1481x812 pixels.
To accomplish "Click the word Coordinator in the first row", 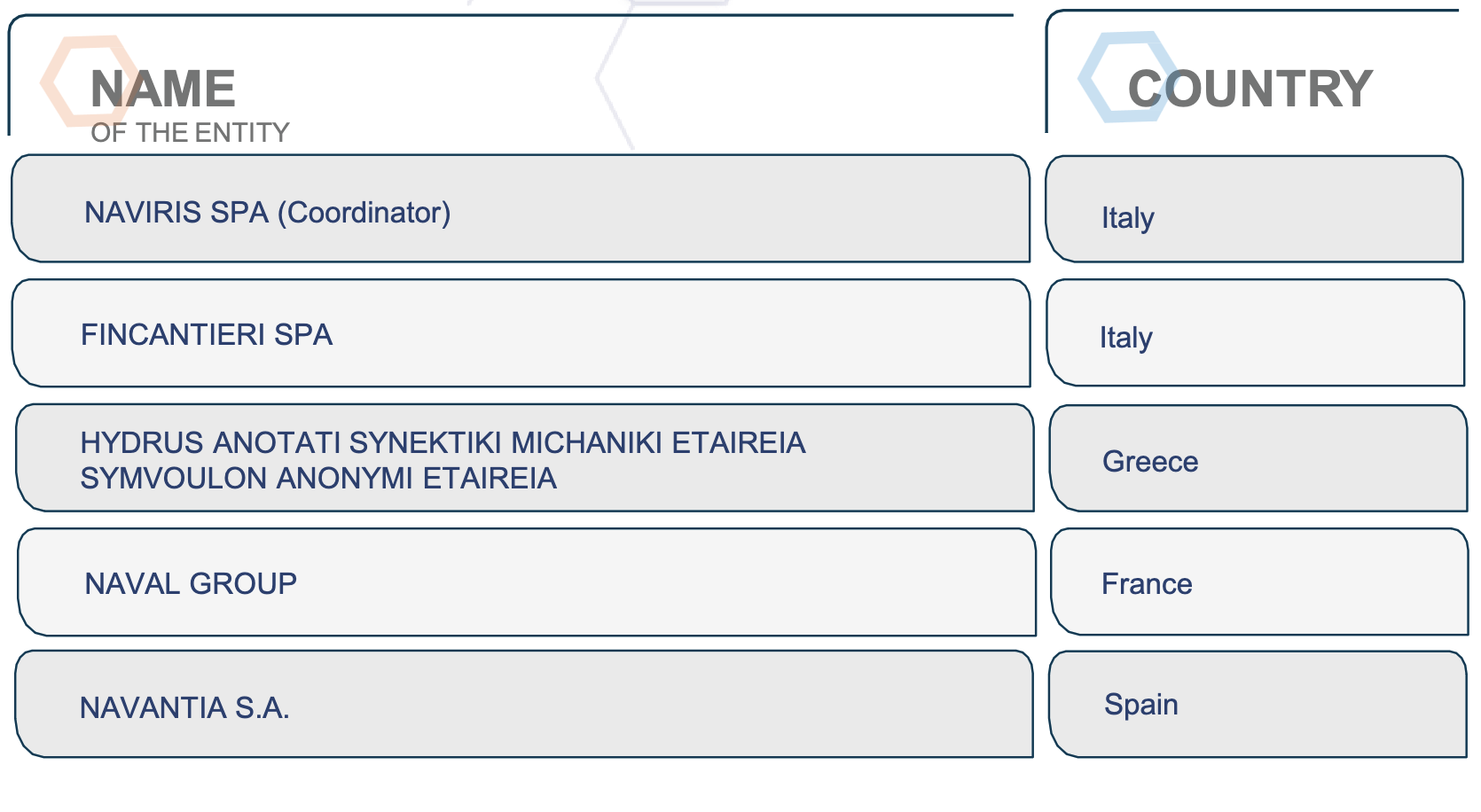I will (x=364, y=213).
